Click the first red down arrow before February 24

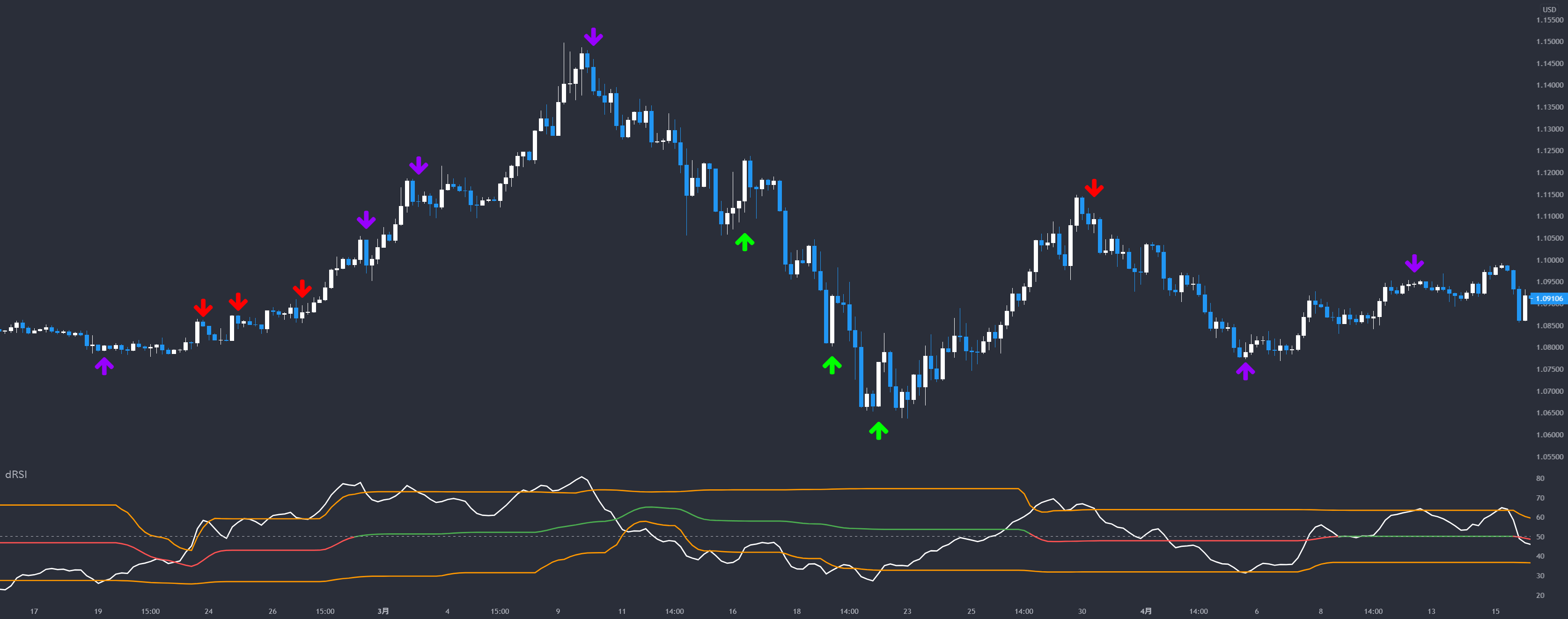point(203,308)
